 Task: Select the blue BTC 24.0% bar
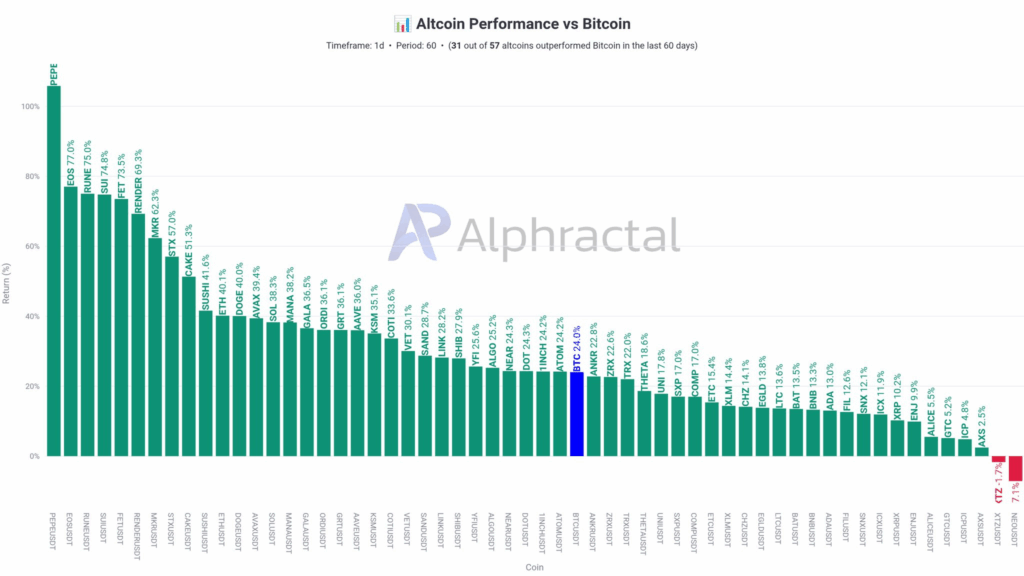click(576, 414)
